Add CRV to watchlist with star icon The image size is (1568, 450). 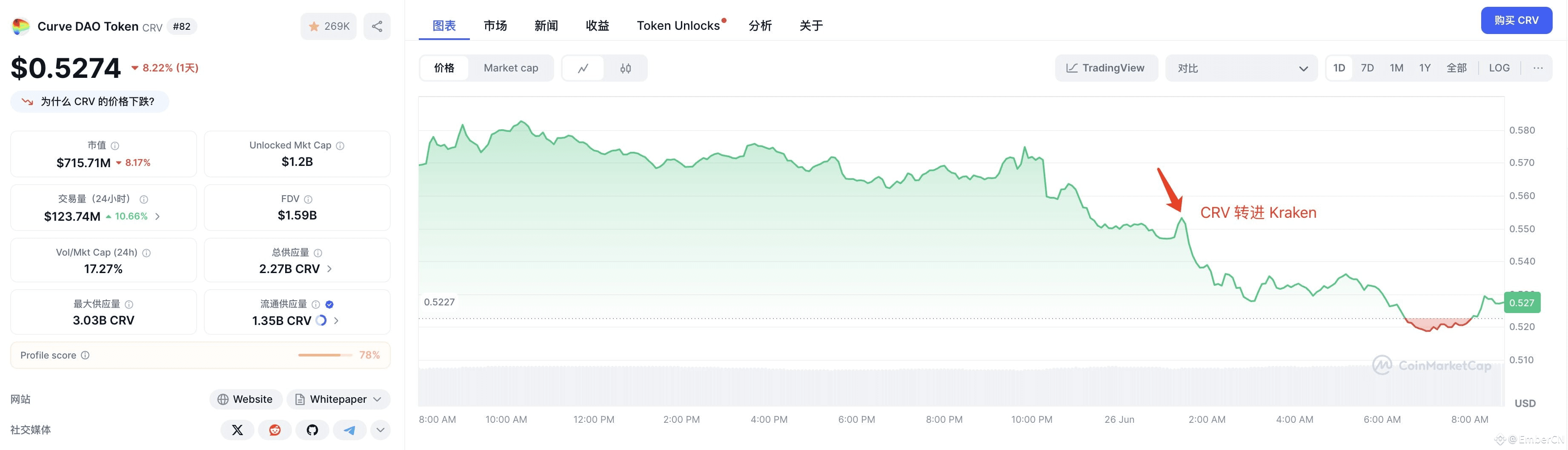329,26
